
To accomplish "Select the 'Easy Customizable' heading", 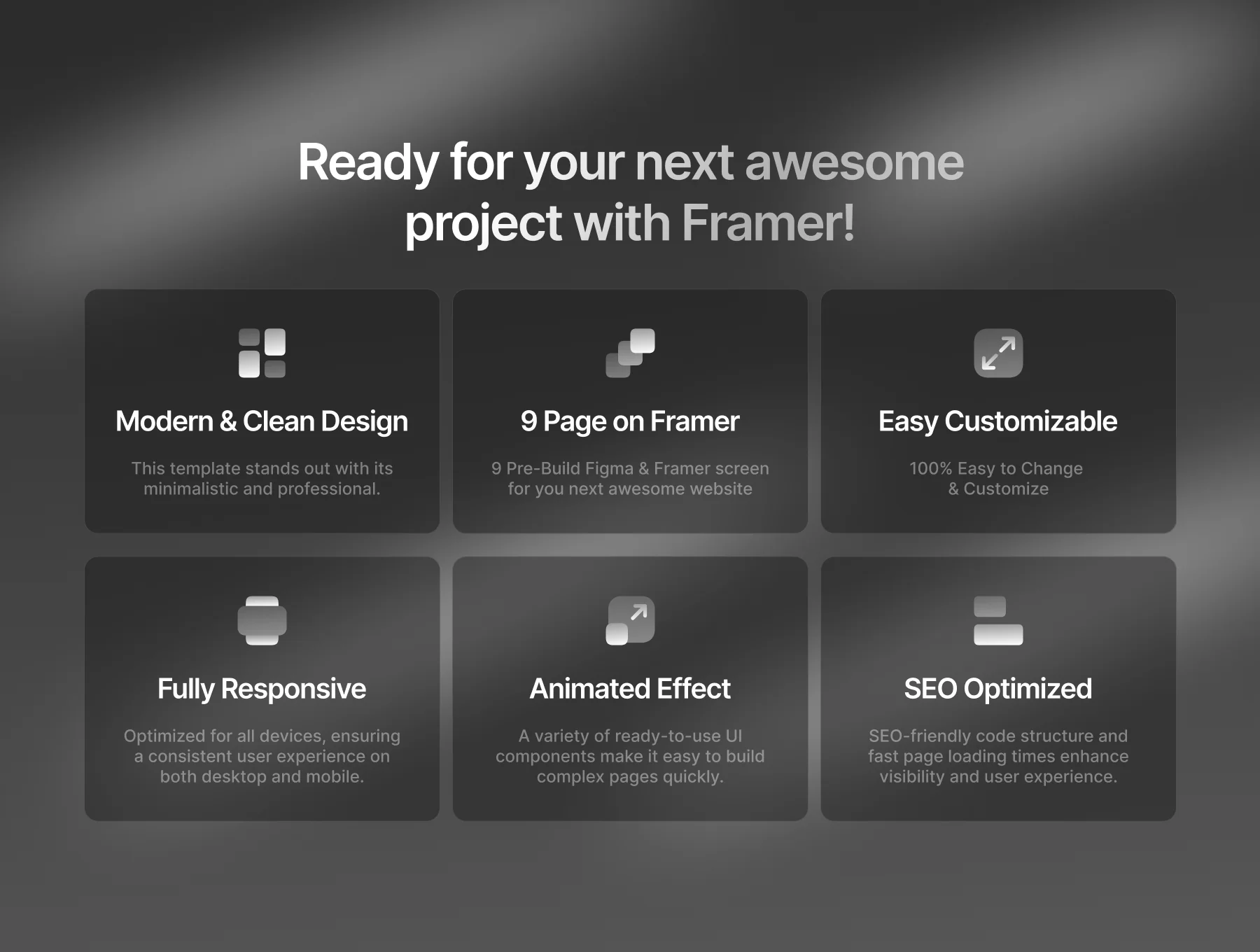I will pyautogui.click(x=998, y=421).
